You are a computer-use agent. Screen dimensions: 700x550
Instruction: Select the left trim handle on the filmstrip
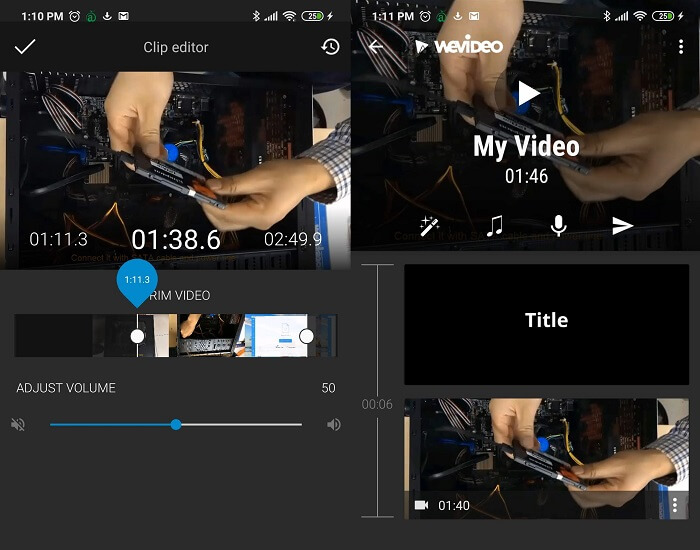tap(137, 336)
